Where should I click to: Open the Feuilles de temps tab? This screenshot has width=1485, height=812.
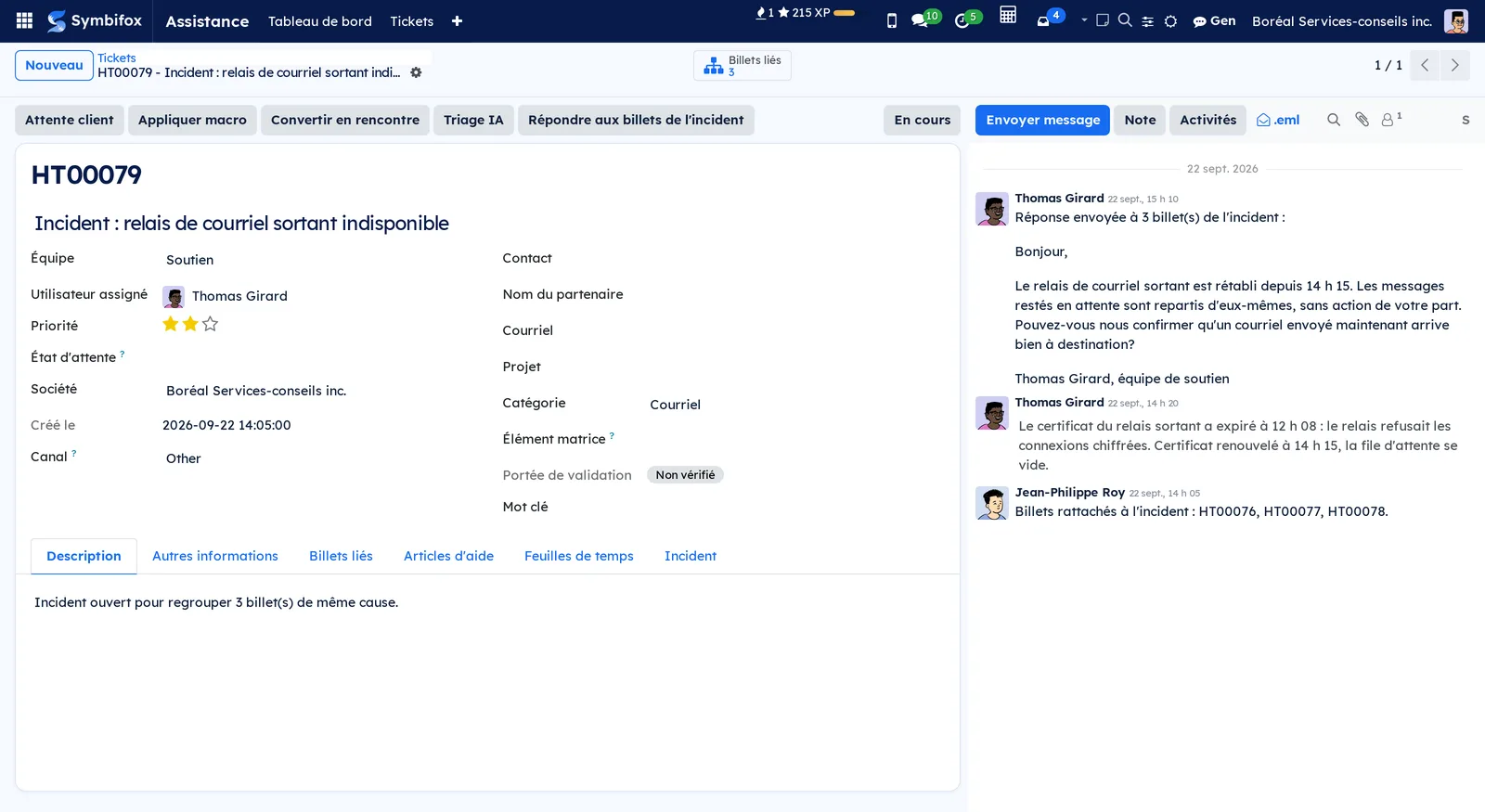[579, 556]
